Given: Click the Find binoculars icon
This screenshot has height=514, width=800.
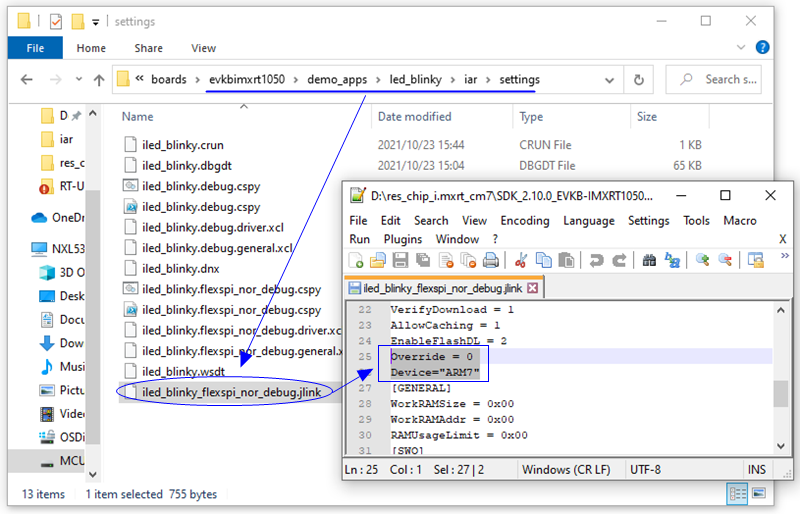Looking at the screenshot, I should pyautogui.click(x=648, y=260).
